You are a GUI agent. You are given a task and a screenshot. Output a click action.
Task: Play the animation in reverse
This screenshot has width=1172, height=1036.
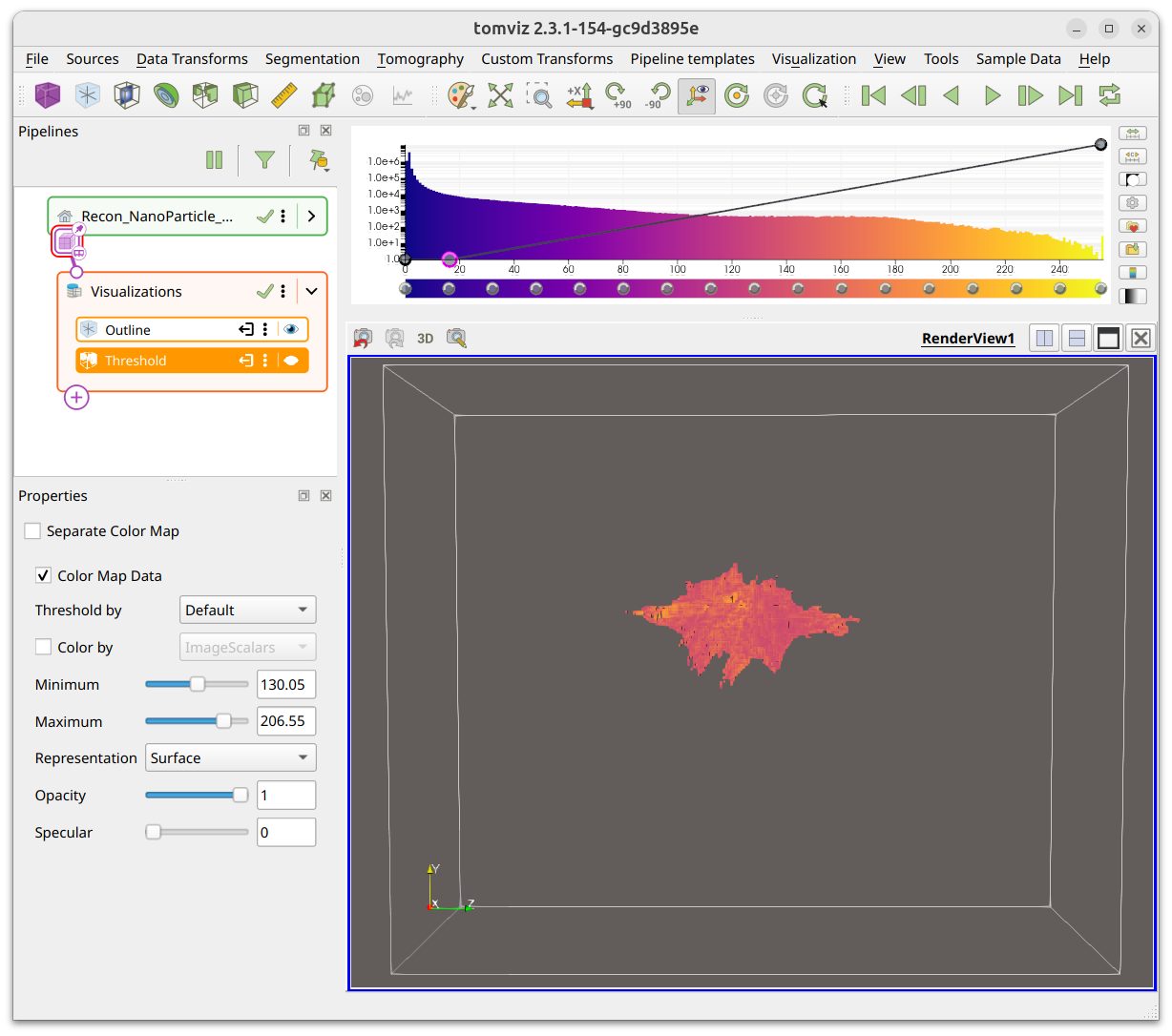(x=952, y=95)
